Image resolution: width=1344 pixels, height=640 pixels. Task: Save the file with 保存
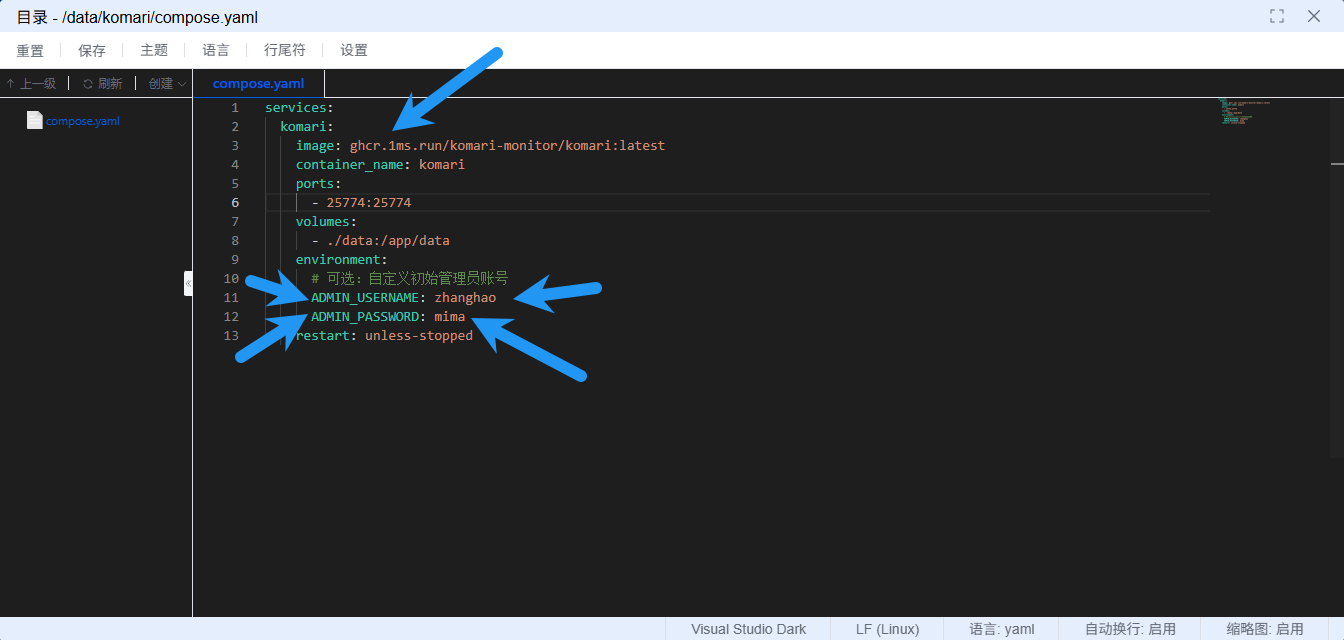pyautogui.click(x=91, y=50)
